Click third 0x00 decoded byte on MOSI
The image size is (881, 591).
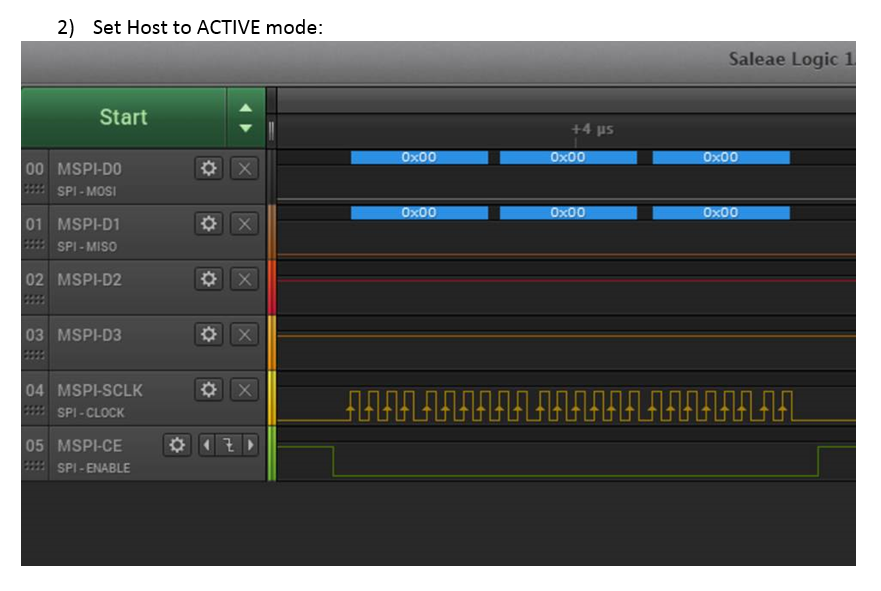(721, 157)
